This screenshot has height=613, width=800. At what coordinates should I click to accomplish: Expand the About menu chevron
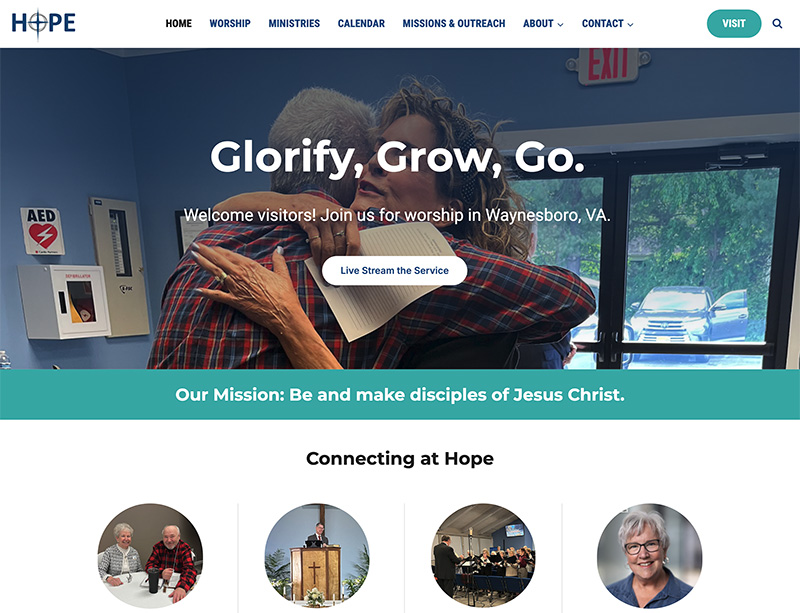click(x=561, y=24)
